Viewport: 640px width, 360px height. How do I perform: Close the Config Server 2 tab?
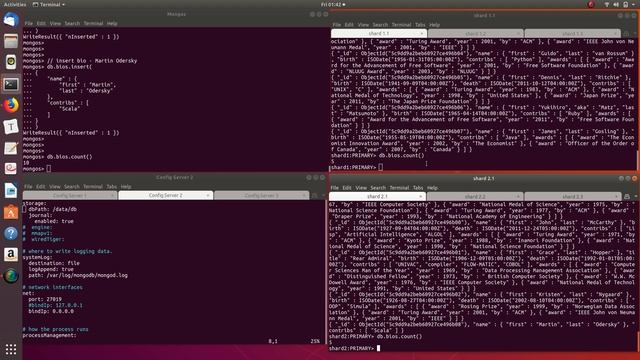click(x=208, y=196)
